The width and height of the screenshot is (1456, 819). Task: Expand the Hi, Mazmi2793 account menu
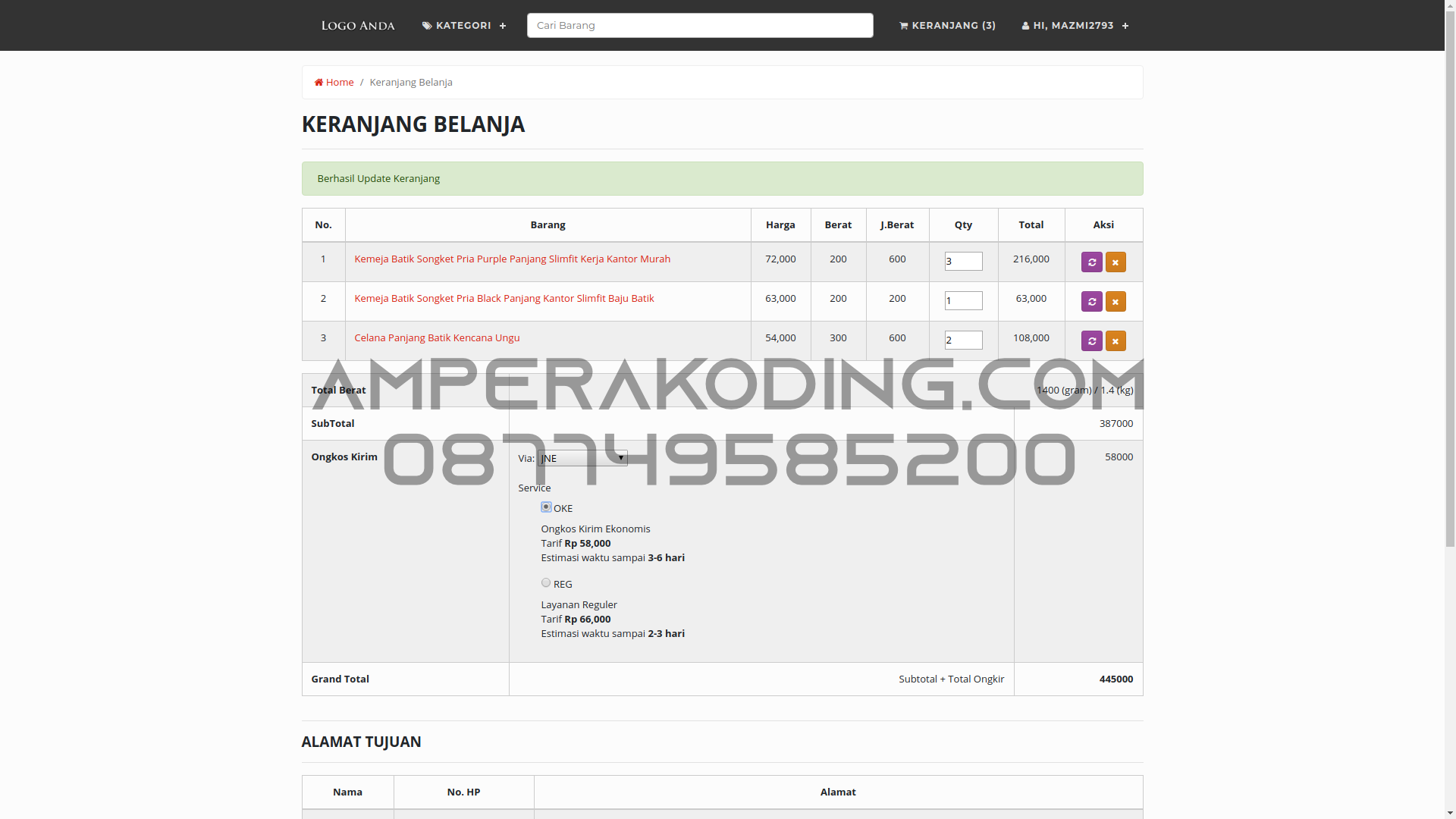1075,26
